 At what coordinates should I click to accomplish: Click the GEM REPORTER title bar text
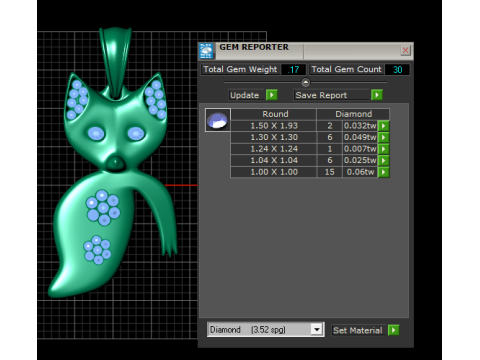(254, 47)
